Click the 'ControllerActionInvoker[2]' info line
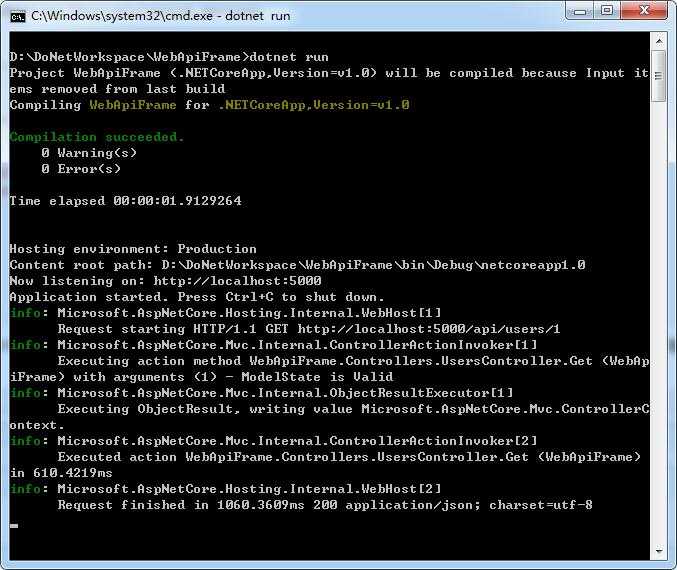This screenshot has width=677, height=570. (273, 441)
